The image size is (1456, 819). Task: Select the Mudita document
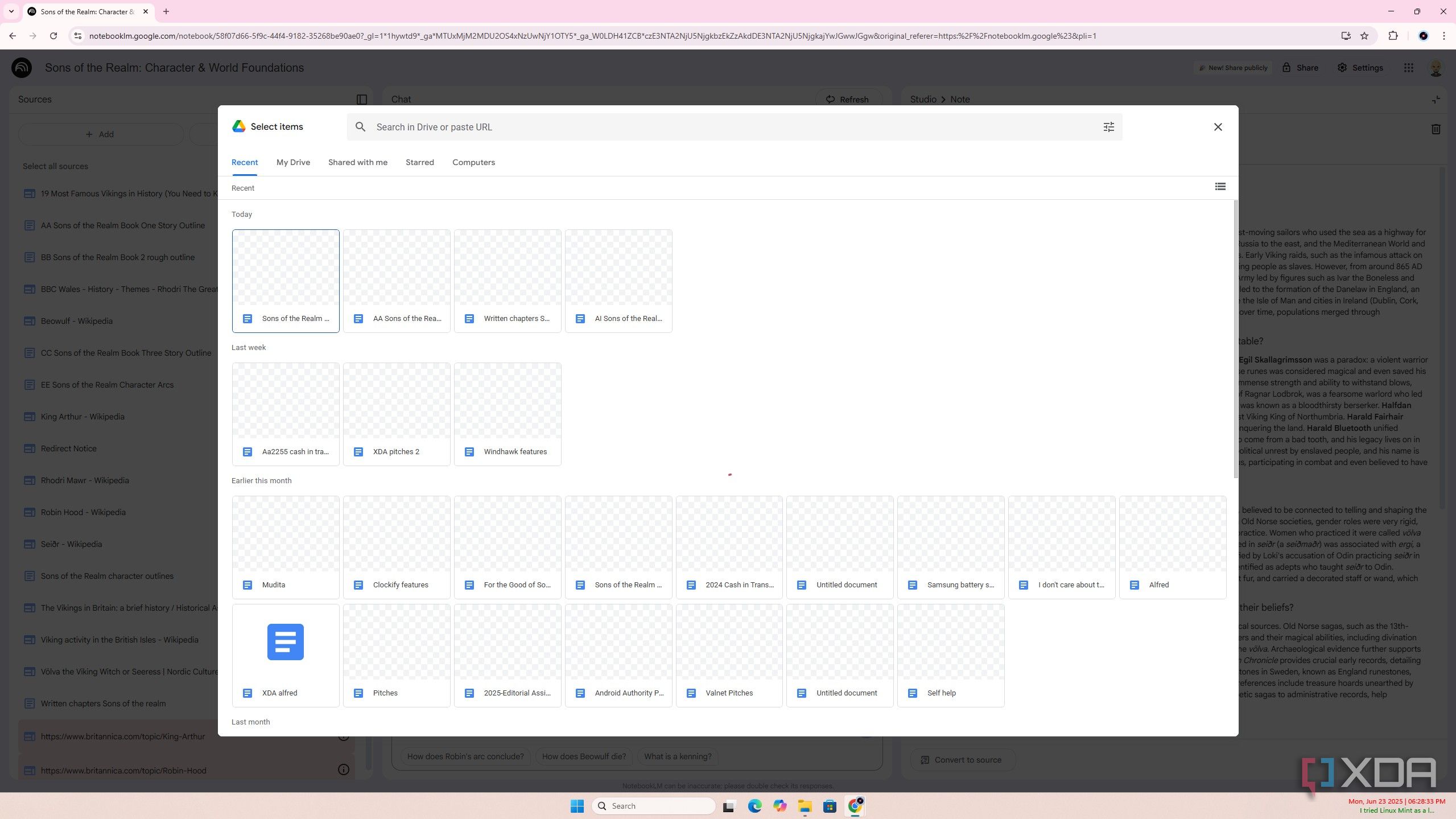pyautogui.click(x=286, y=548)
